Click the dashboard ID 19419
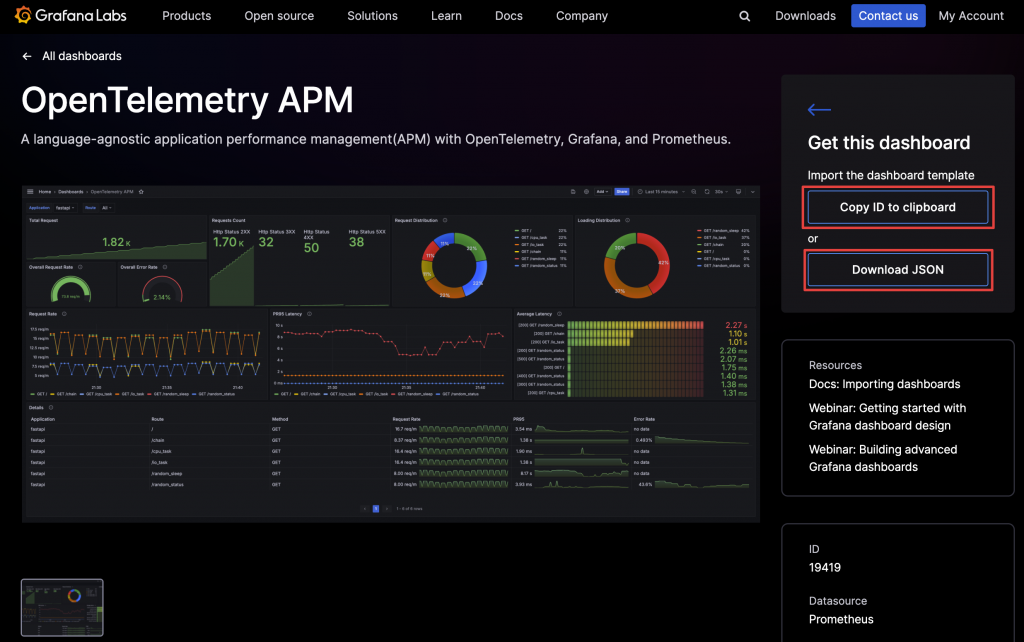The height and width of the screenshot is (642, 1024). click(x=825, y=568)
